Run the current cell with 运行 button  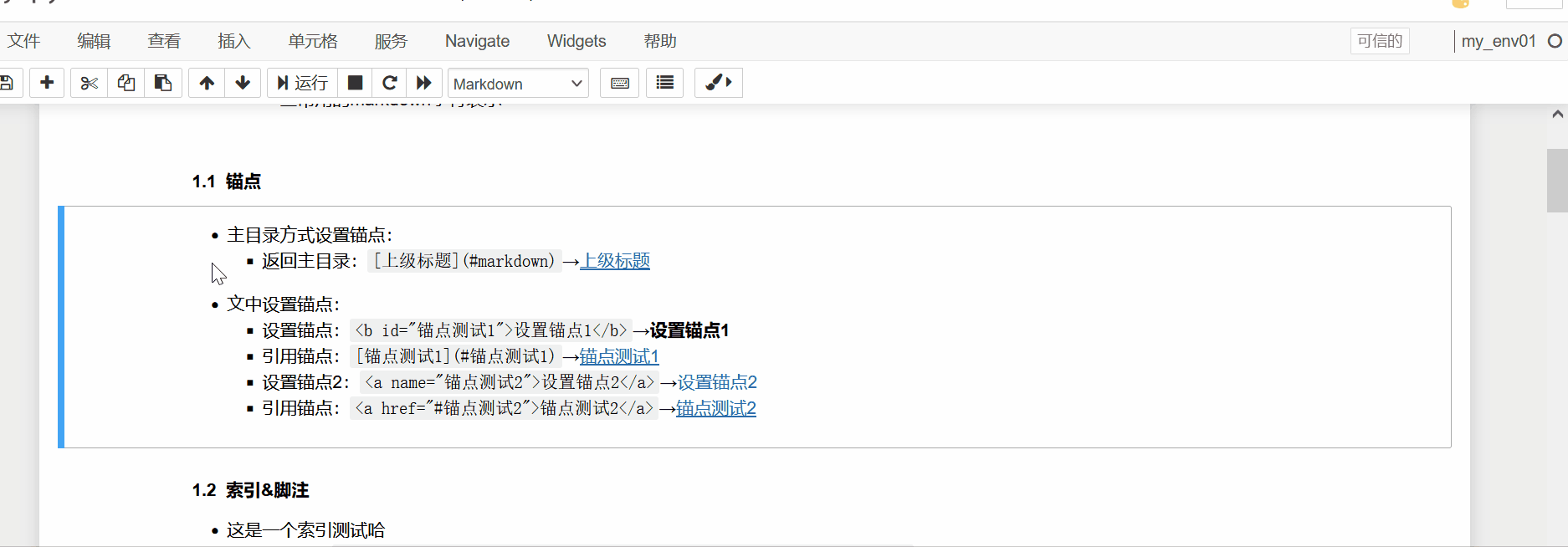302,83
